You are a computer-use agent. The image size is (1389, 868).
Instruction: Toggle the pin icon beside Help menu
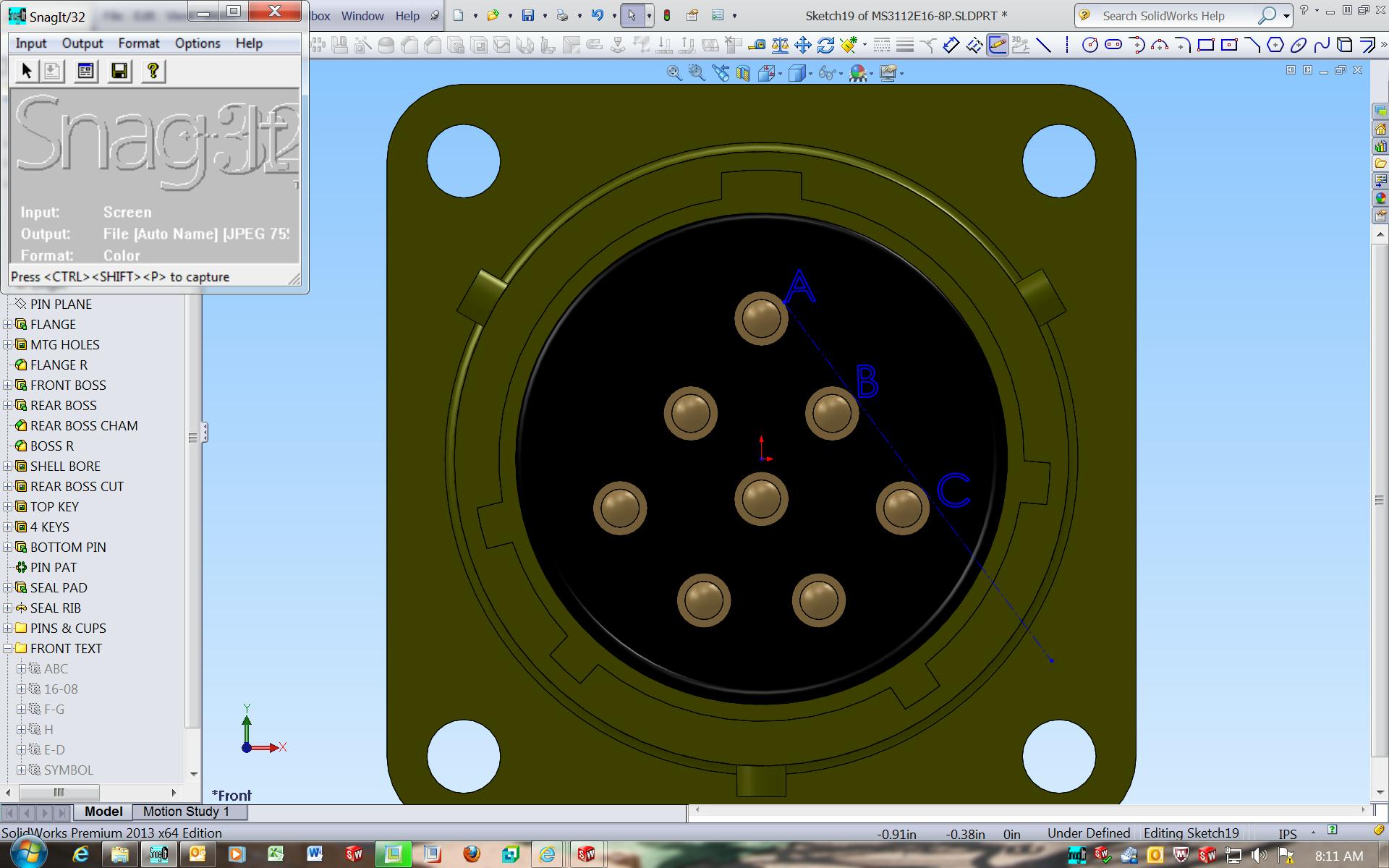pos(434,15)
